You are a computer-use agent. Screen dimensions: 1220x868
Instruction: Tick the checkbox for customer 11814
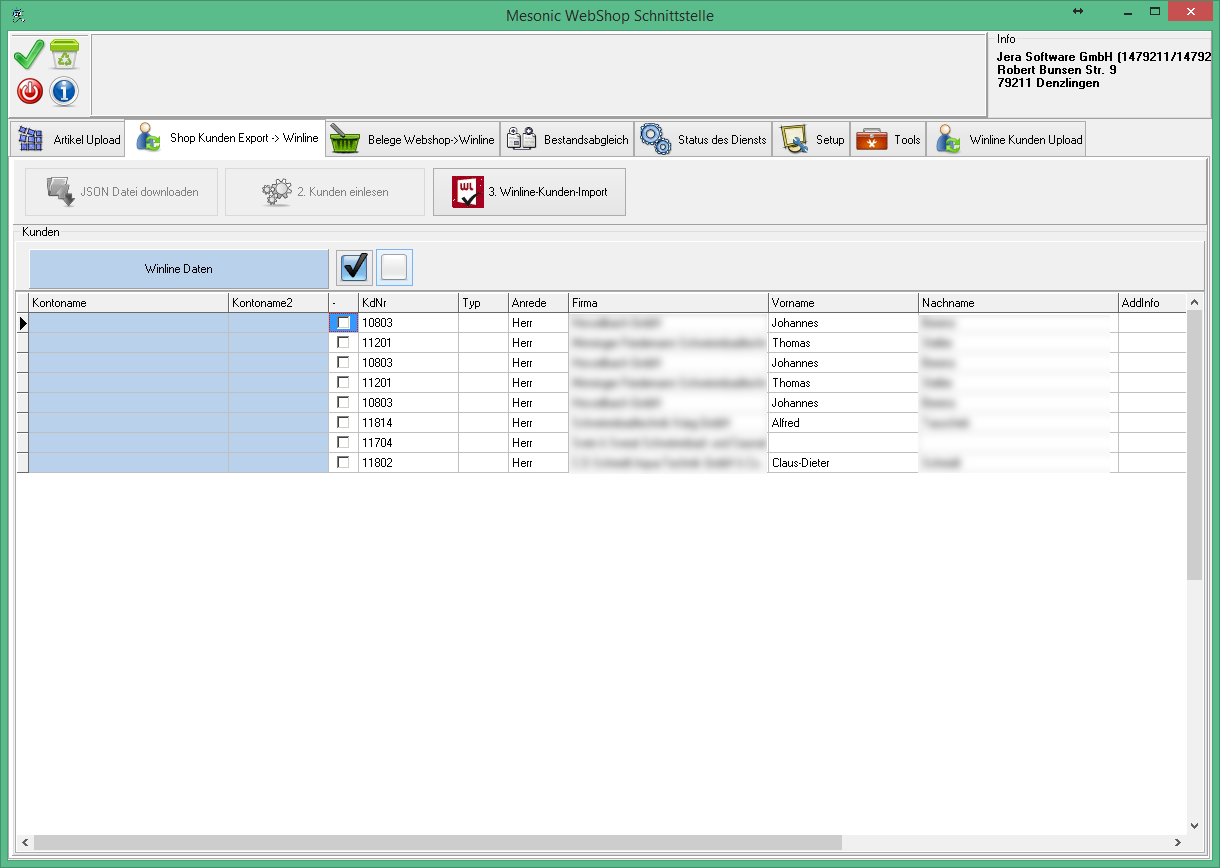[344, 423]
